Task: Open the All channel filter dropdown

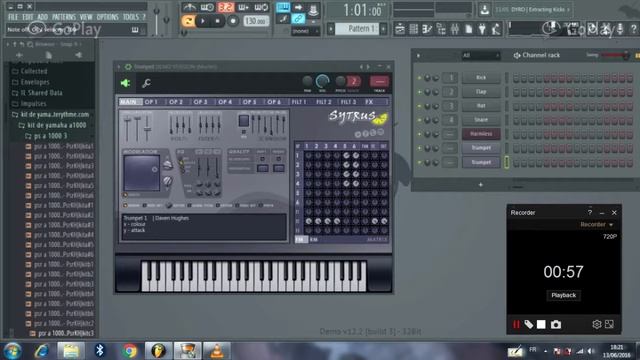Action: pos(480,55)
